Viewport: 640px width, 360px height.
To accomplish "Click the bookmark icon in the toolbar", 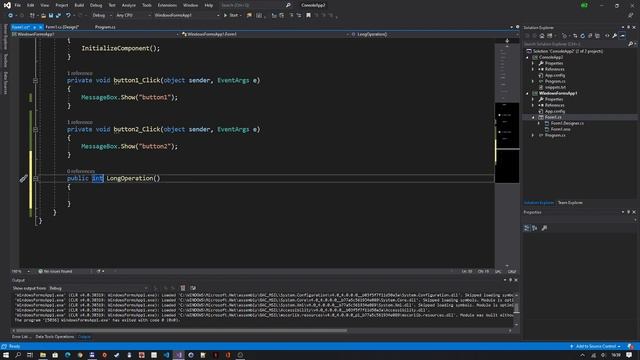I will coord(309,16).
